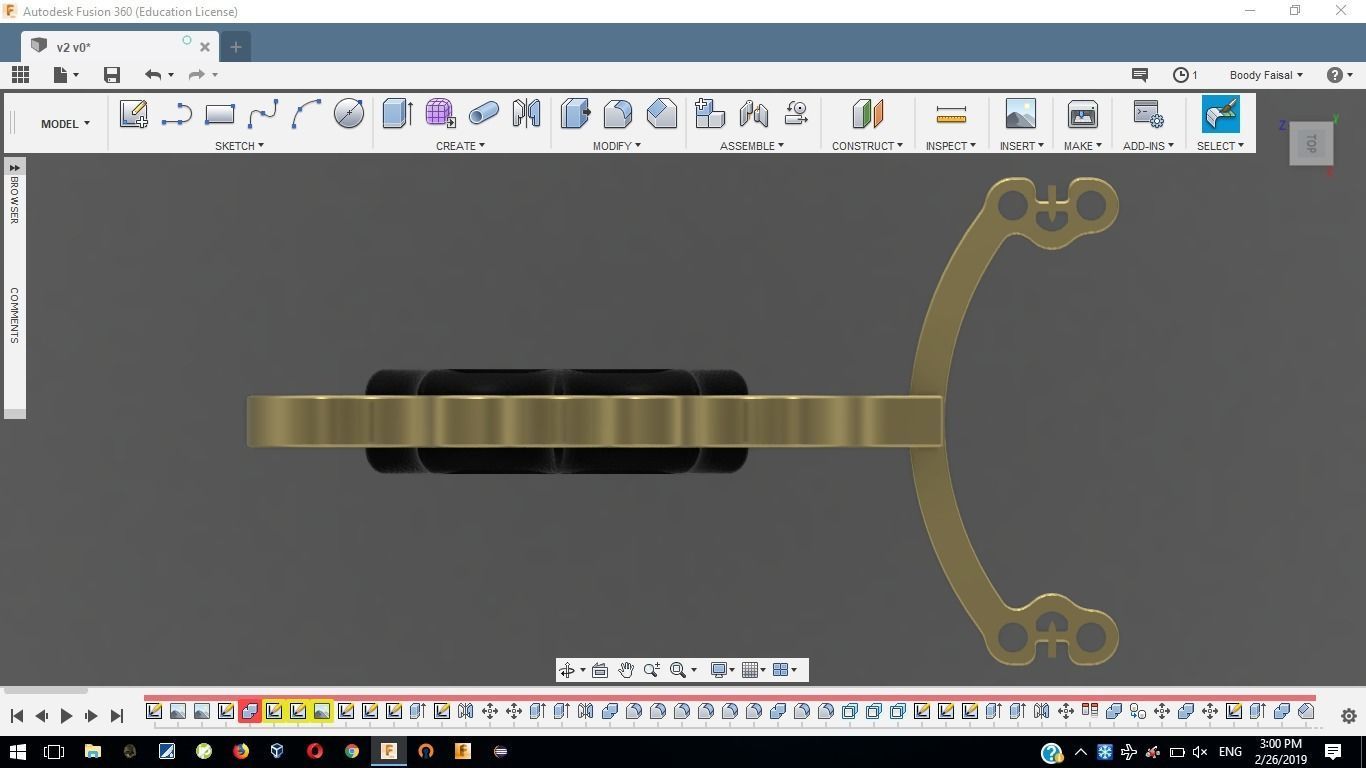Click the Insert image icon
Screen dimensions: 1366x768
pos(1020,113)
